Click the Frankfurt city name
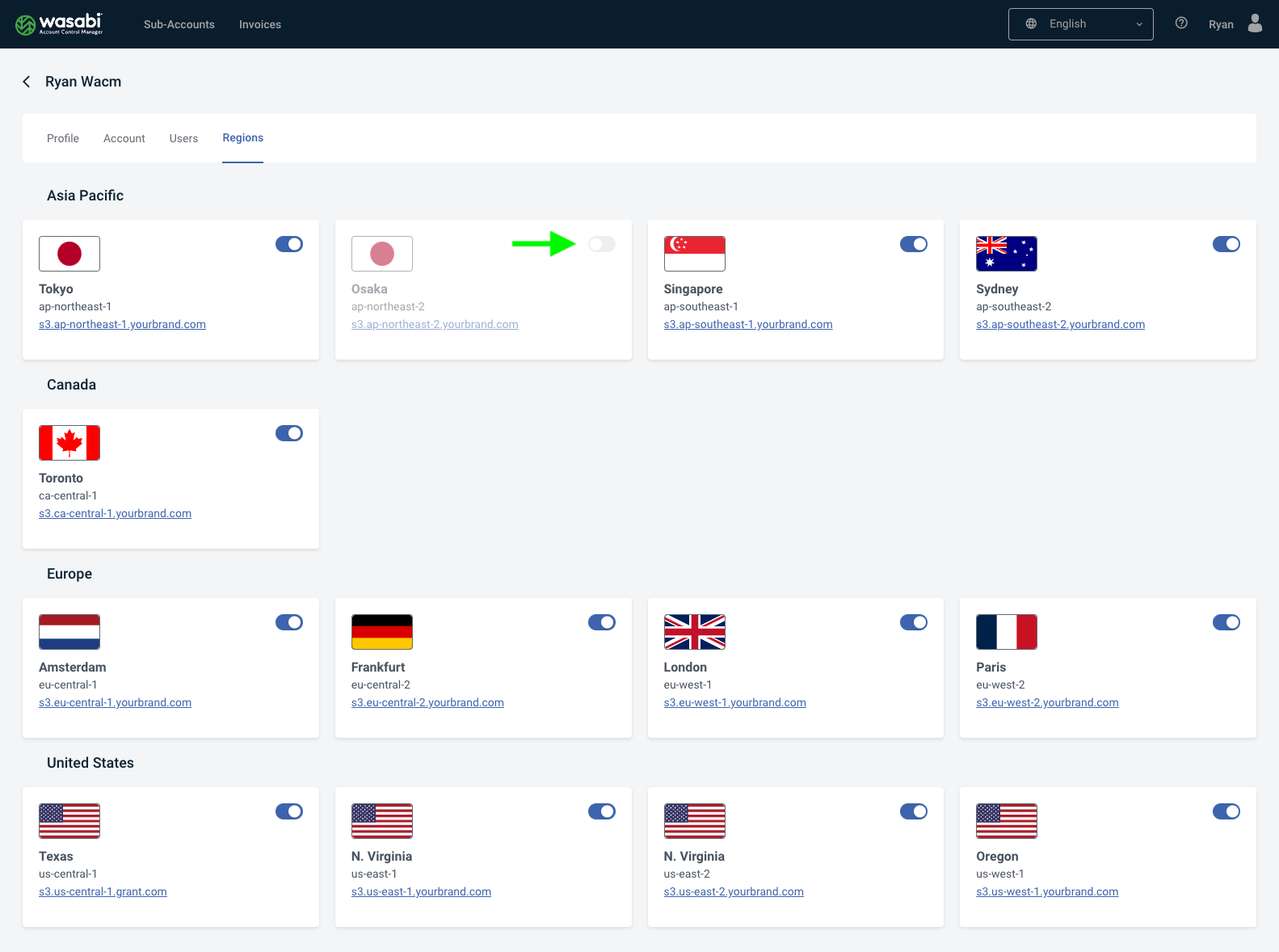The image size is (1279, 952). [x=378, y=667]
